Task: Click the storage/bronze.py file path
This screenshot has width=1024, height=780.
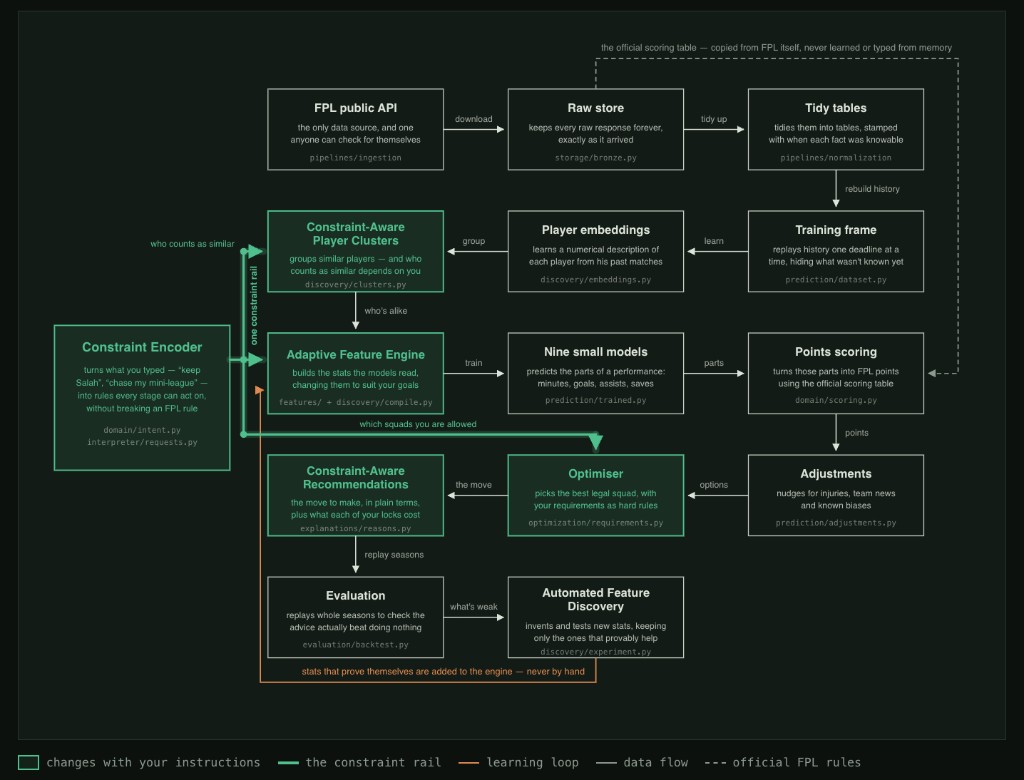Action: click(x=596, y=157)
